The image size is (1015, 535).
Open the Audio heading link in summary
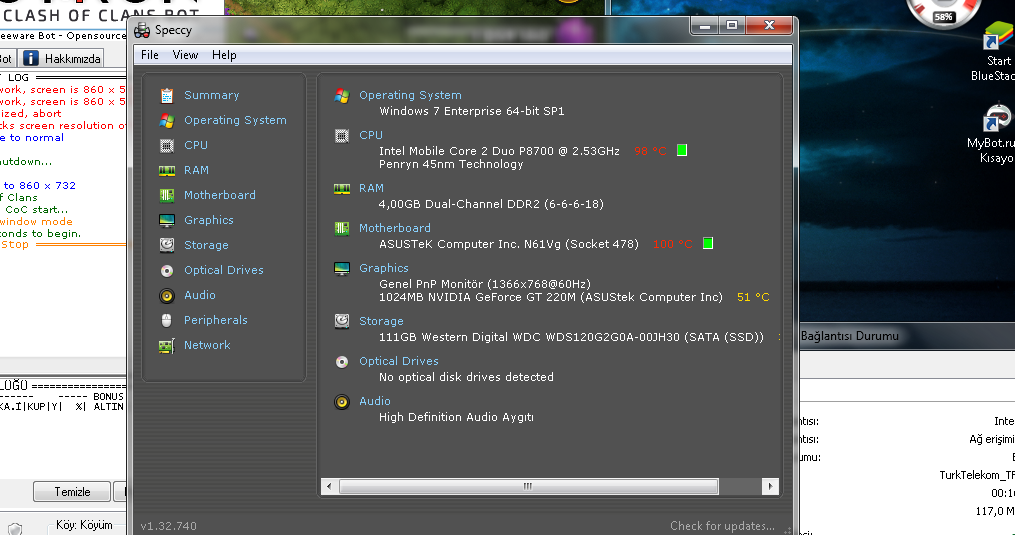[x=375, y=402]
